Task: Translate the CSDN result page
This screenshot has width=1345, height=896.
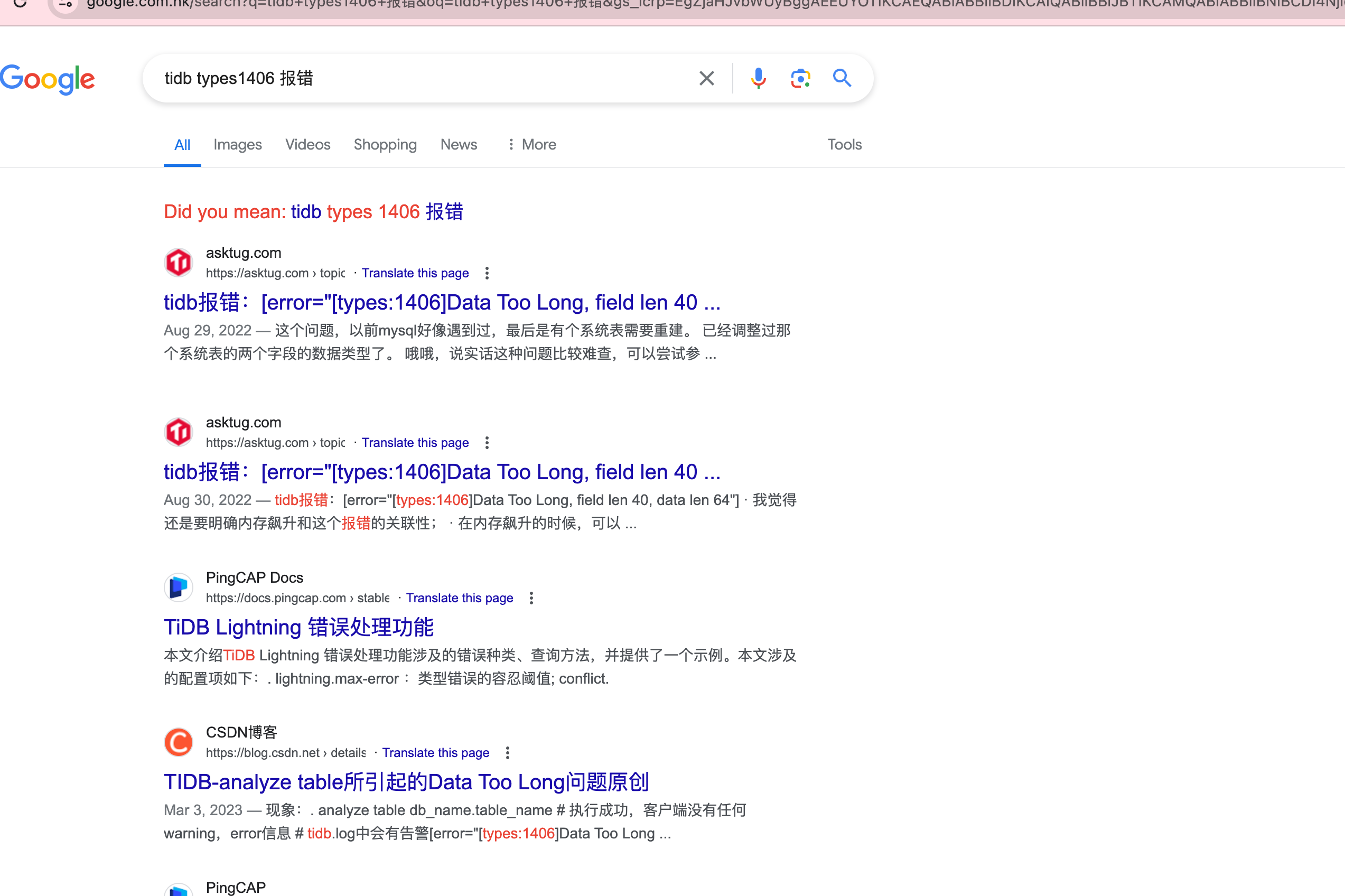Action: point(435,753)
